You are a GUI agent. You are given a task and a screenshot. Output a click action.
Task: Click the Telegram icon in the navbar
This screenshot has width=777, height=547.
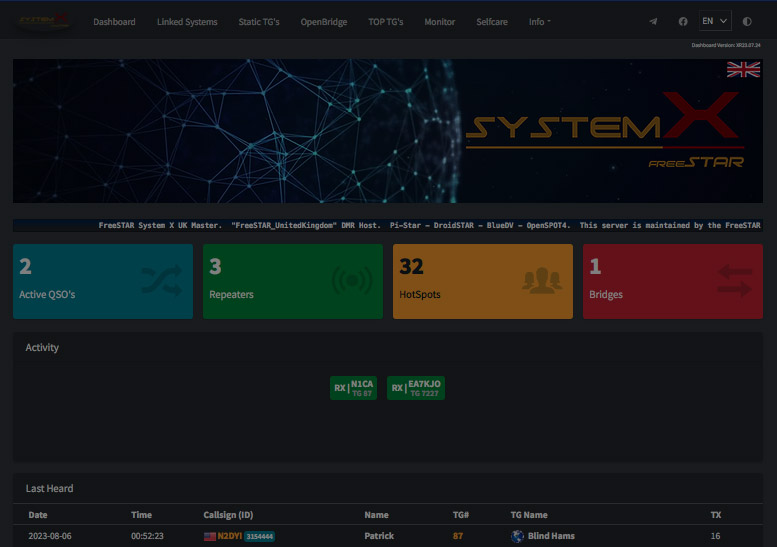click(x=653, y=21)
